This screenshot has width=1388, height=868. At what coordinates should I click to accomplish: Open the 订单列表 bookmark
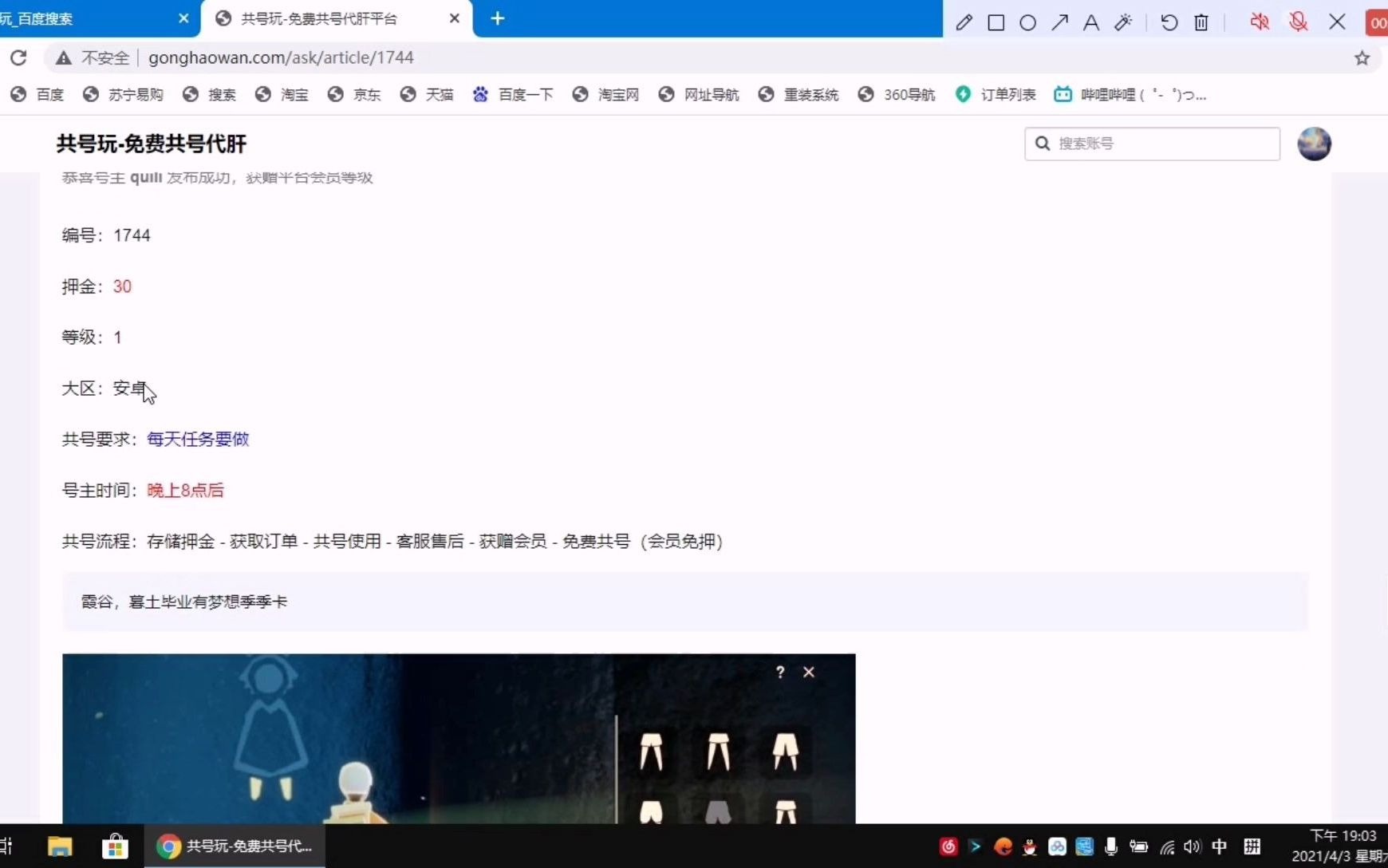point(996,94)
